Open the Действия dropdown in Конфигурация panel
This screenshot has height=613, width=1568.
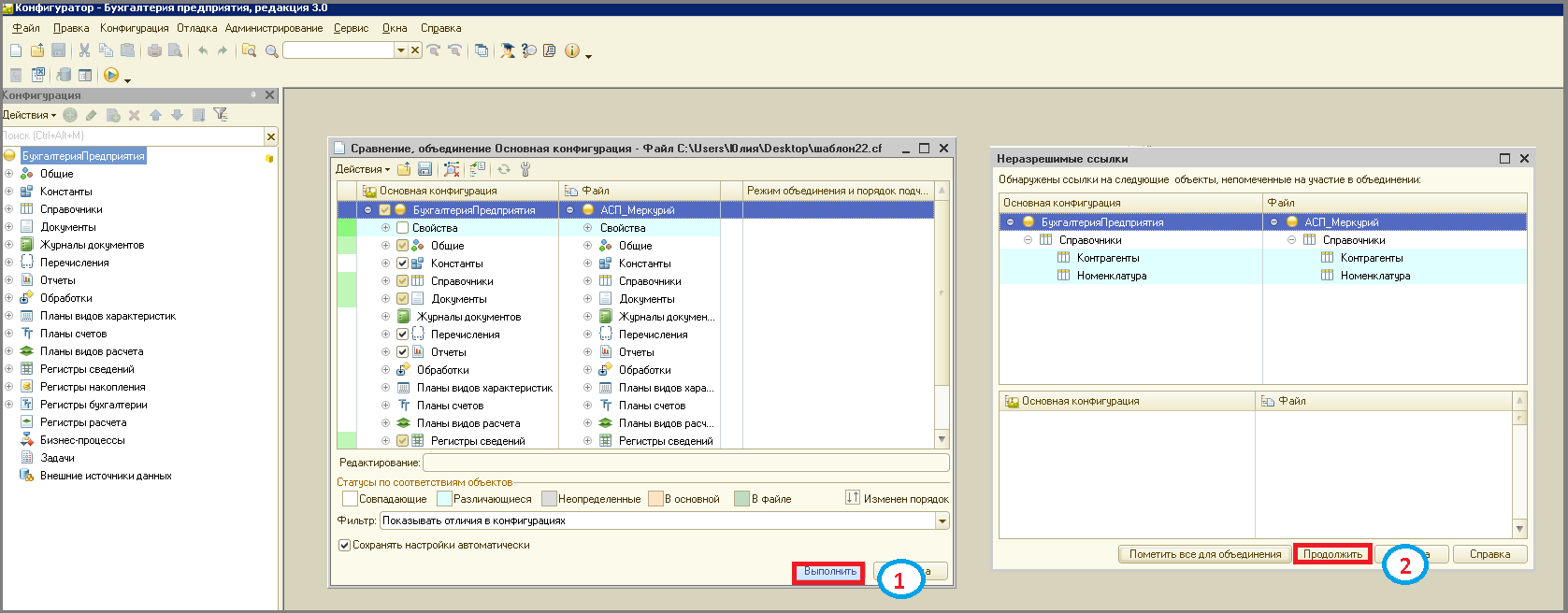pos(29,115)
